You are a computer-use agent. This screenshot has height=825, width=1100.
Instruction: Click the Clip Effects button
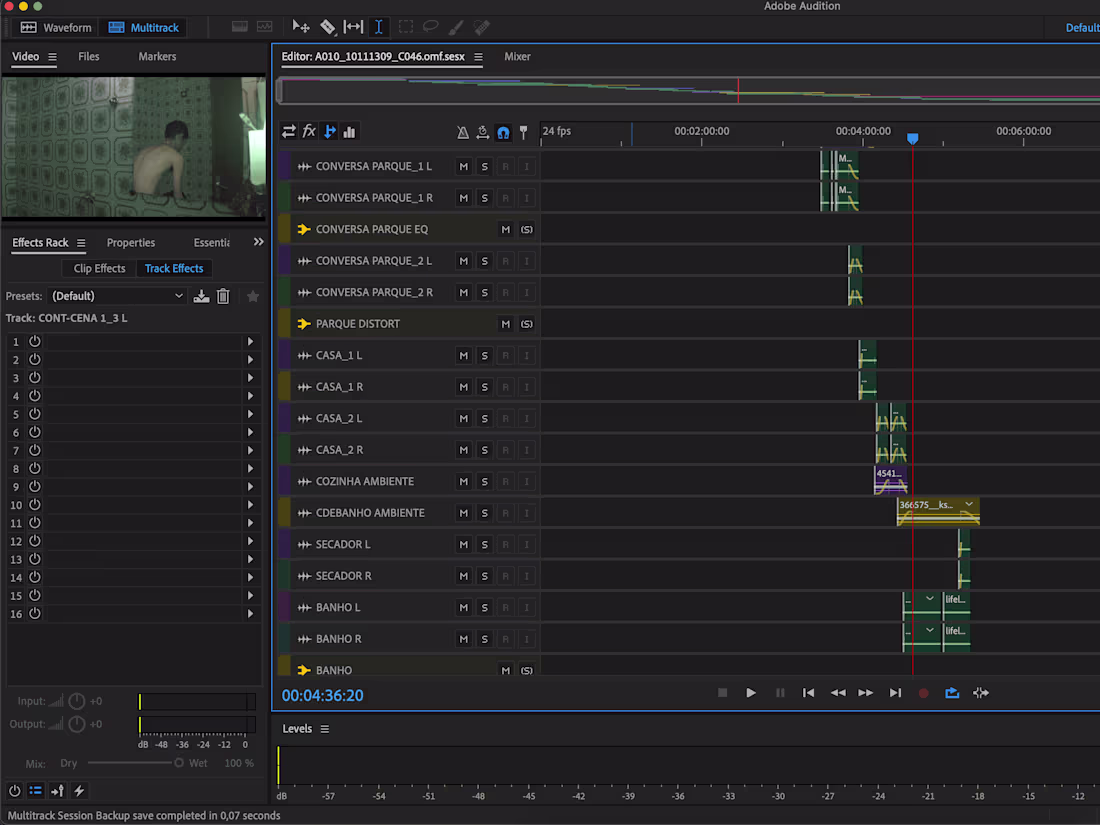click(98, 268)
